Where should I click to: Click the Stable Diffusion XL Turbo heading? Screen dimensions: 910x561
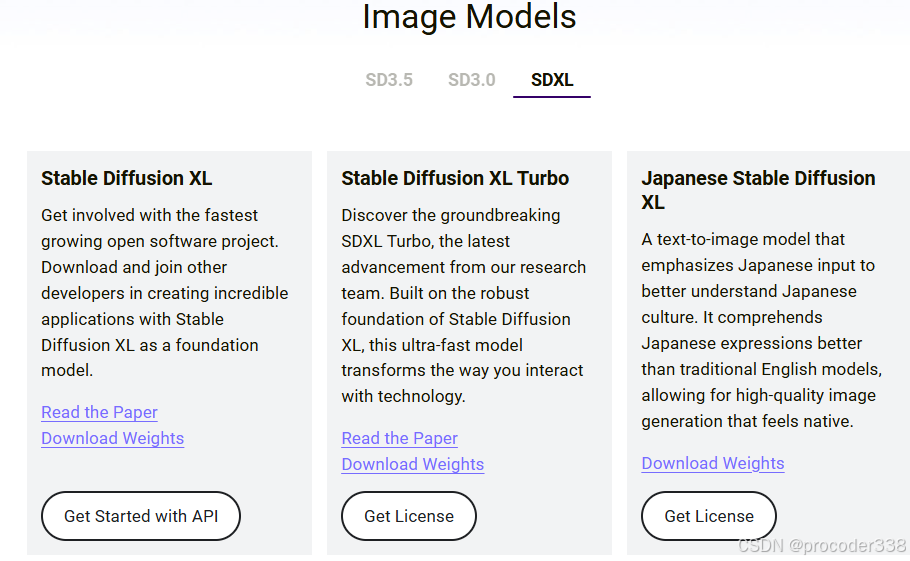tap(455, 178)
